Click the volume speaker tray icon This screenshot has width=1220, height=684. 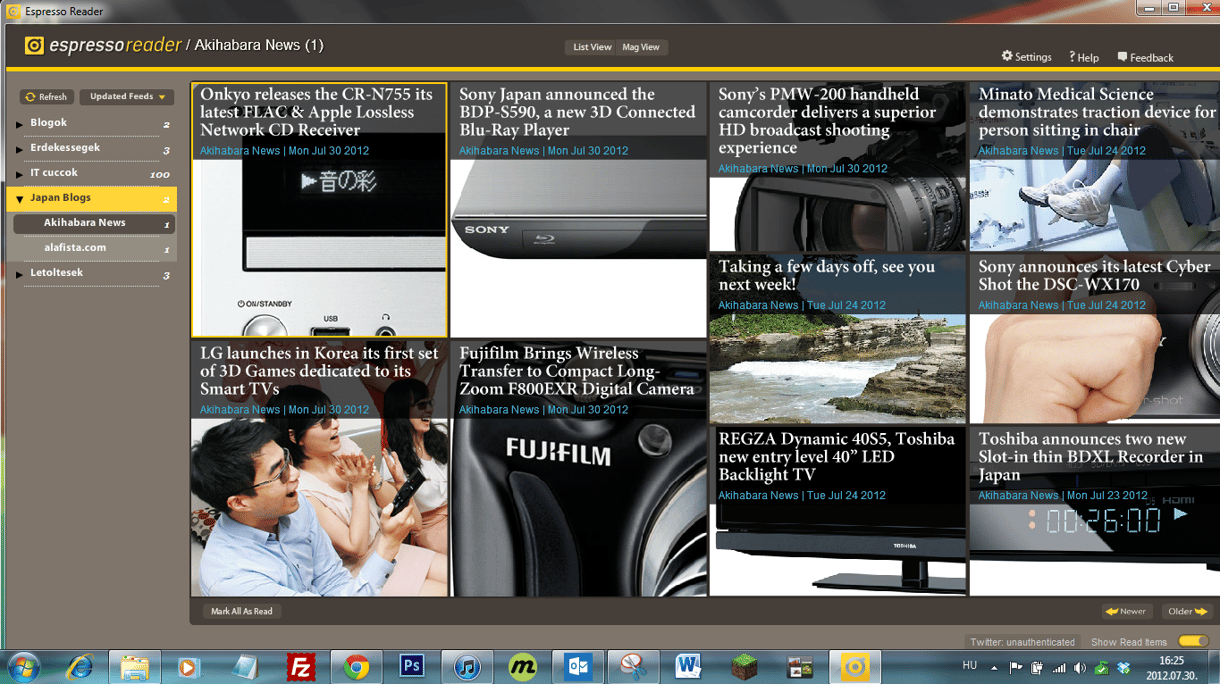1080,667
